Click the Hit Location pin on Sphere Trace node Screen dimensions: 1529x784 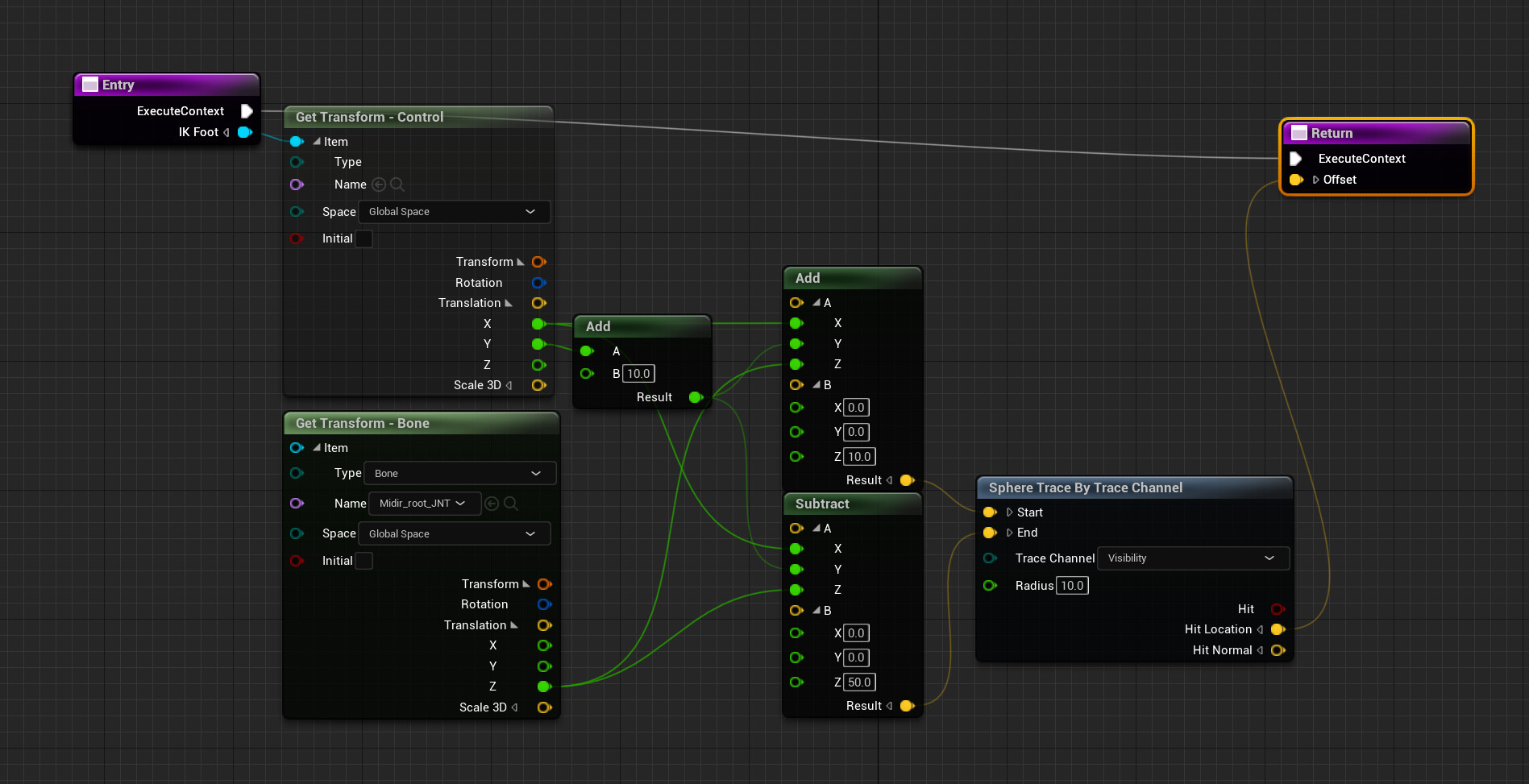point(1278,629)
